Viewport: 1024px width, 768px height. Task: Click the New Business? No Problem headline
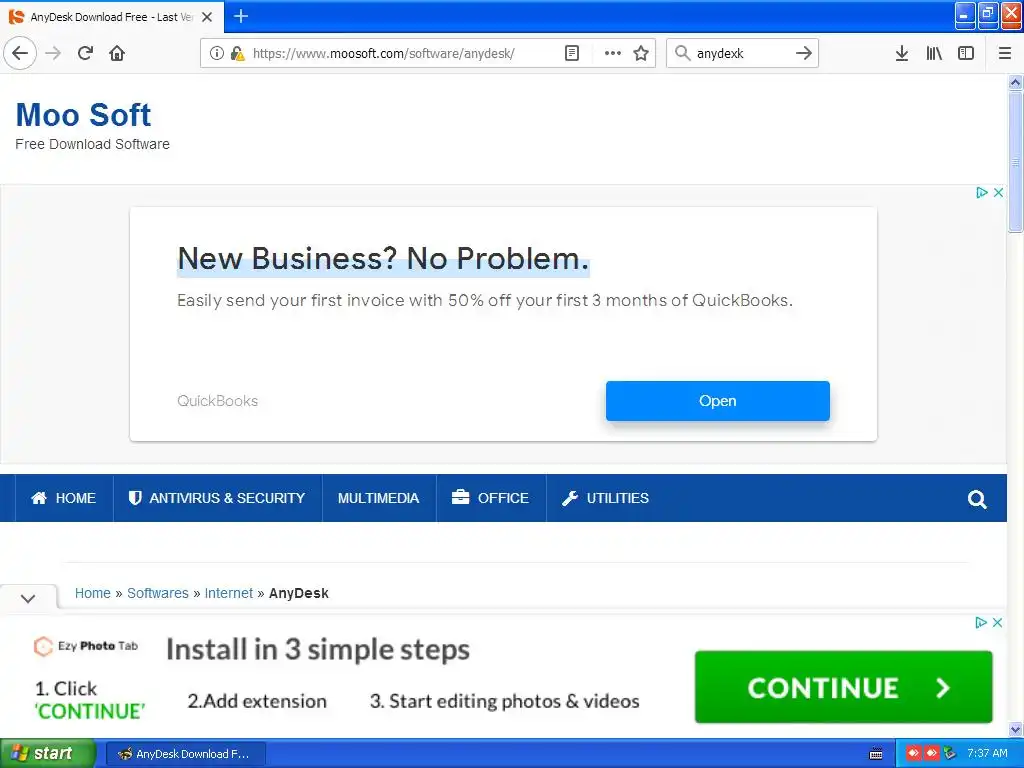click(x=383, y=259)
